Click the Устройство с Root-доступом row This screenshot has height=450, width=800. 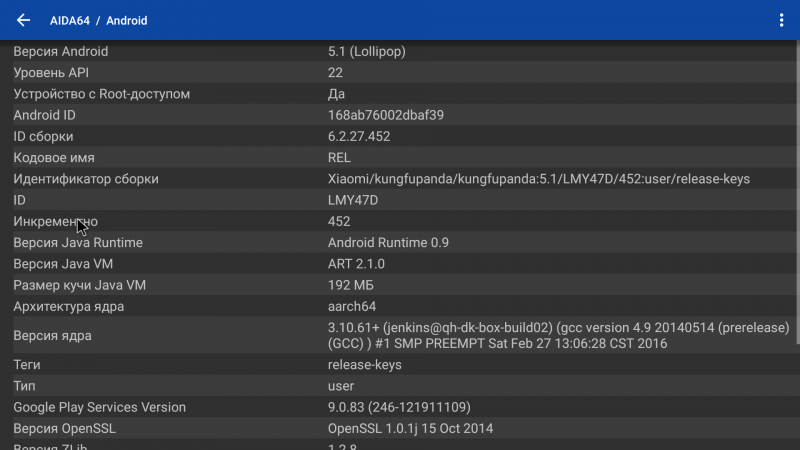pos(400,94)
